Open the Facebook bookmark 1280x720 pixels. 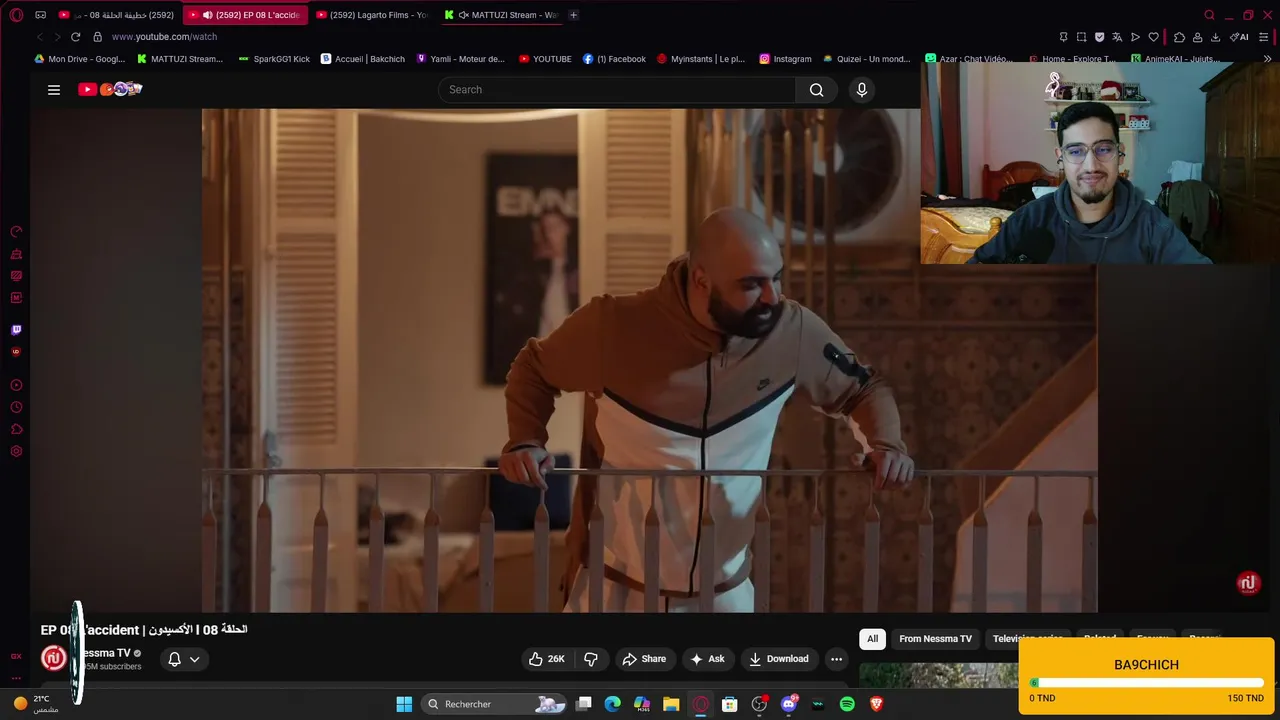614,59
